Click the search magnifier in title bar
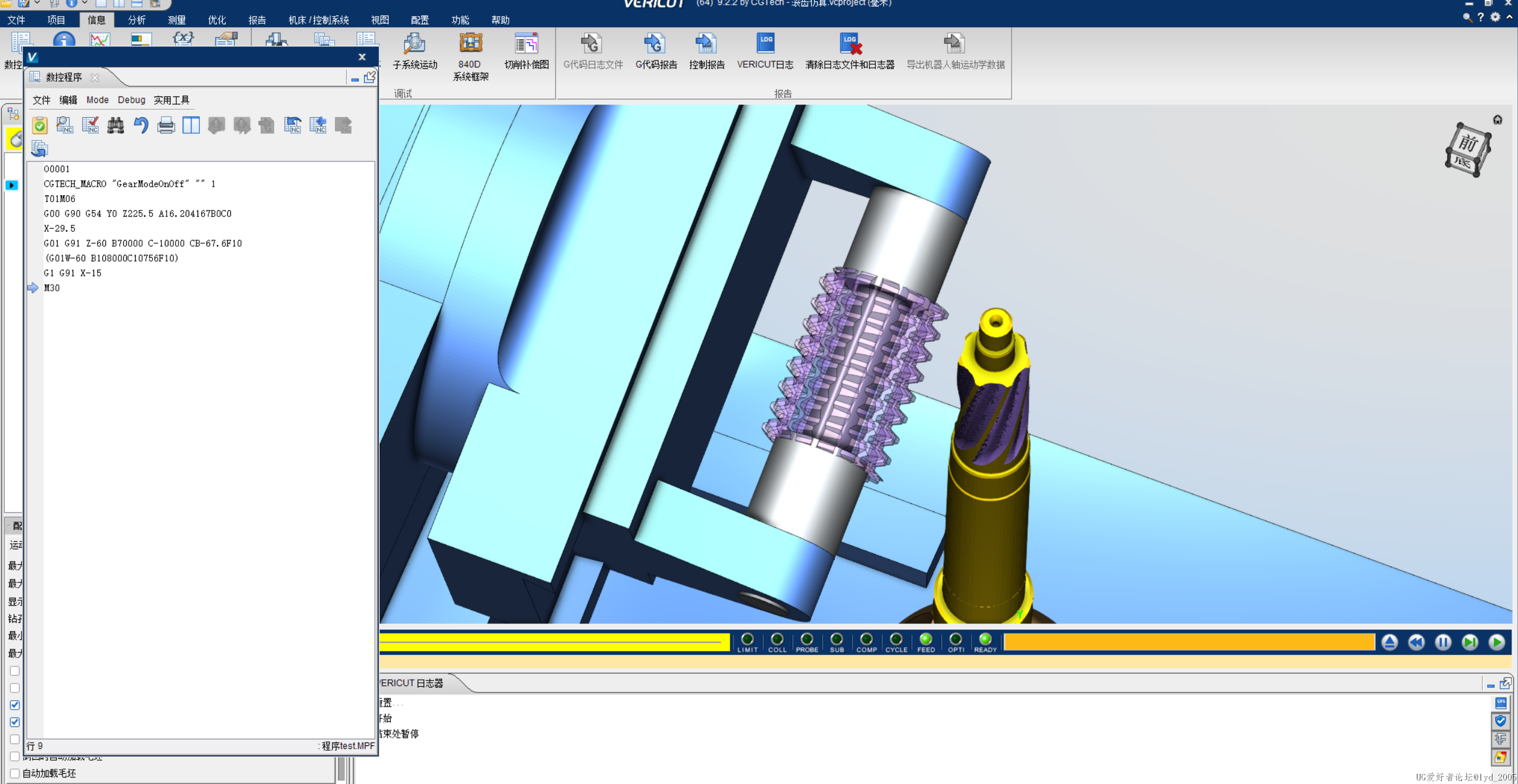The width and height of the screenshot is (1518, 784). point(1467,17)
